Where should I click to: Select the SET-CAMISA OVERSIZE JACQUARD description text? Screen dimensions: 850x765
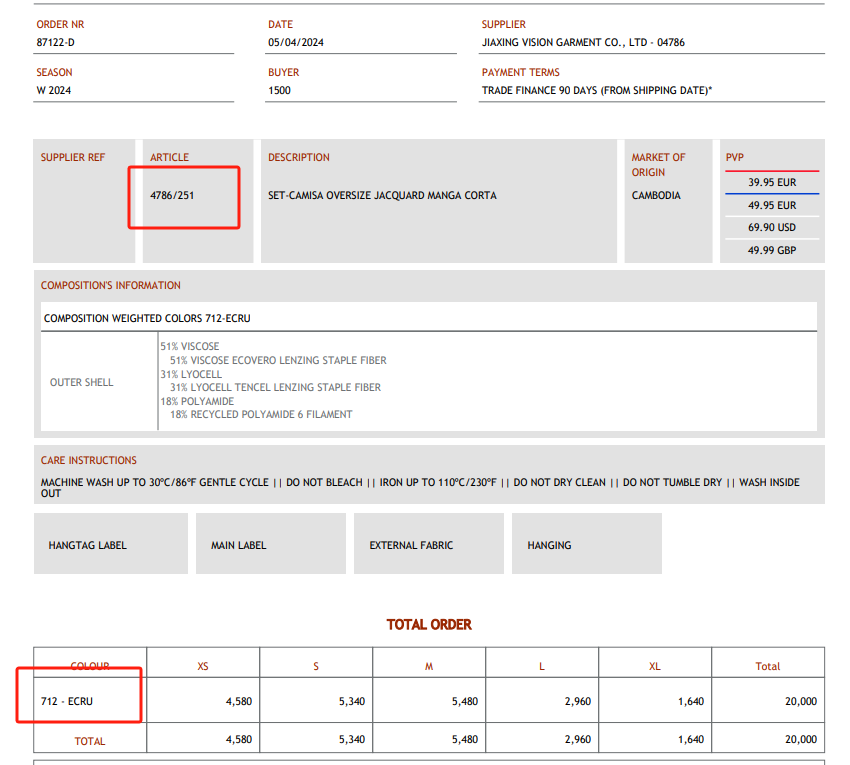(382, 195)
